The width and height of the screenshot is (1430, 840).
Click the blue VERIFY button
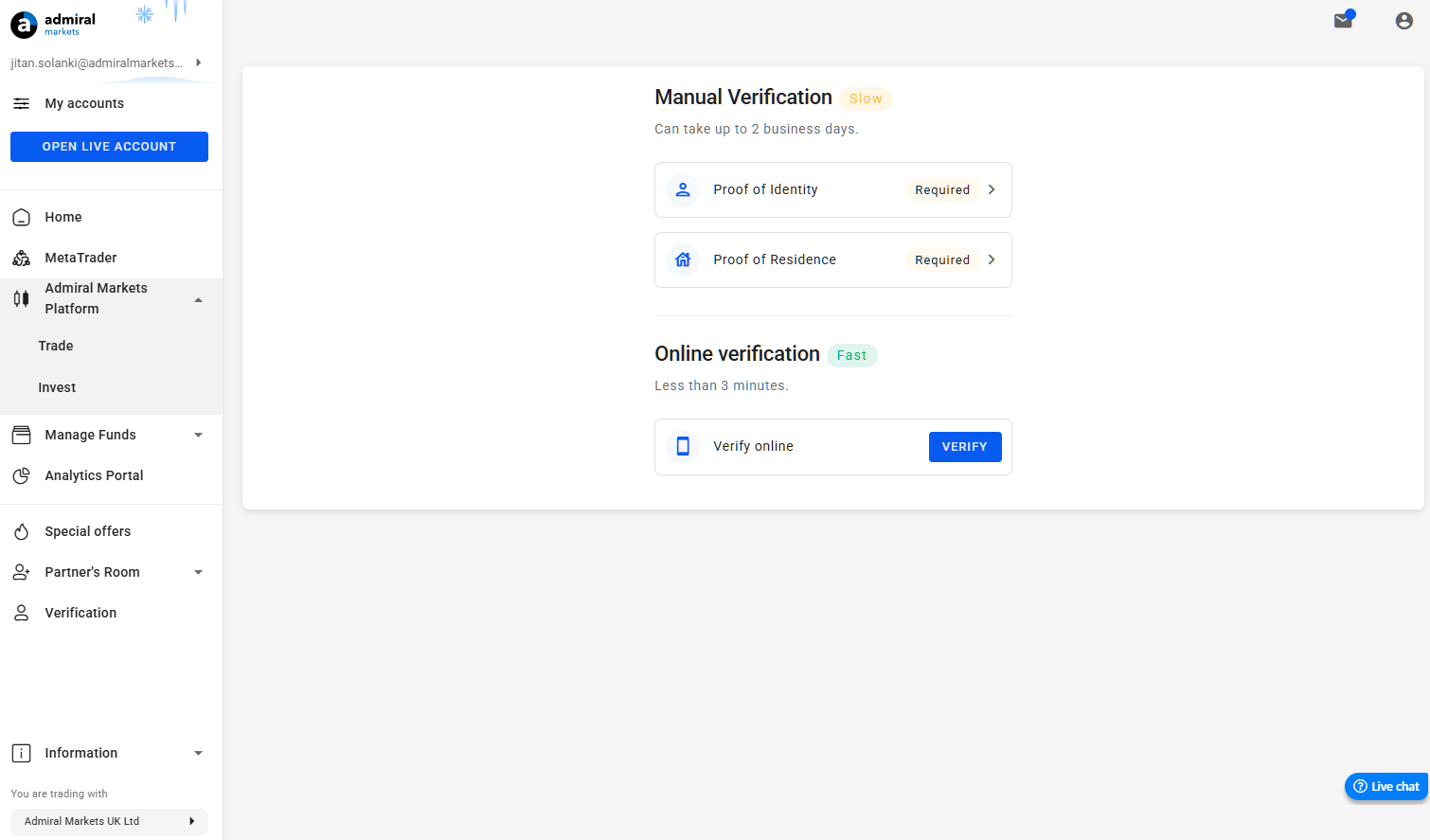tap(965, 447)
